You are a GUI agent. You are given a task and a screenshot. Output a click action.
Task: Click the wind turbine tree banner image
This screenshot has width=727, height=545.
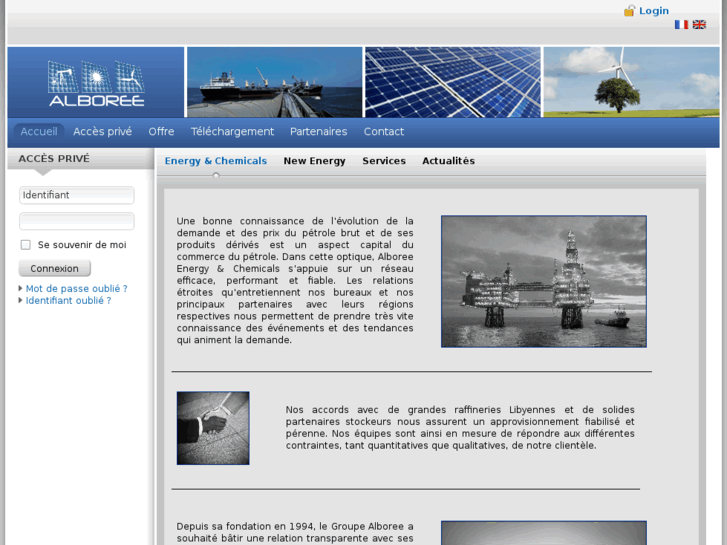(x=631, y=82)
